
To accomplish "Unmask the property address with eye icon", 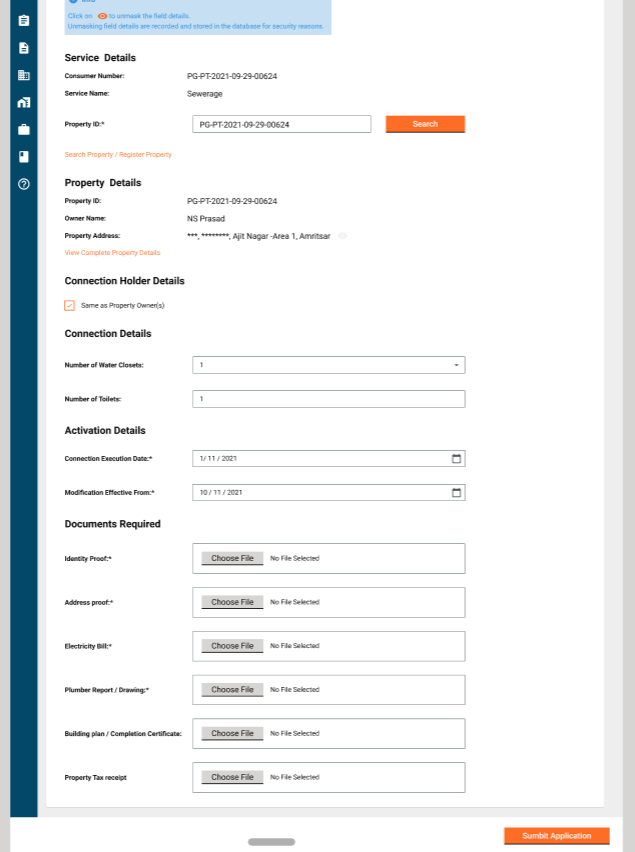I will point(342,236).
